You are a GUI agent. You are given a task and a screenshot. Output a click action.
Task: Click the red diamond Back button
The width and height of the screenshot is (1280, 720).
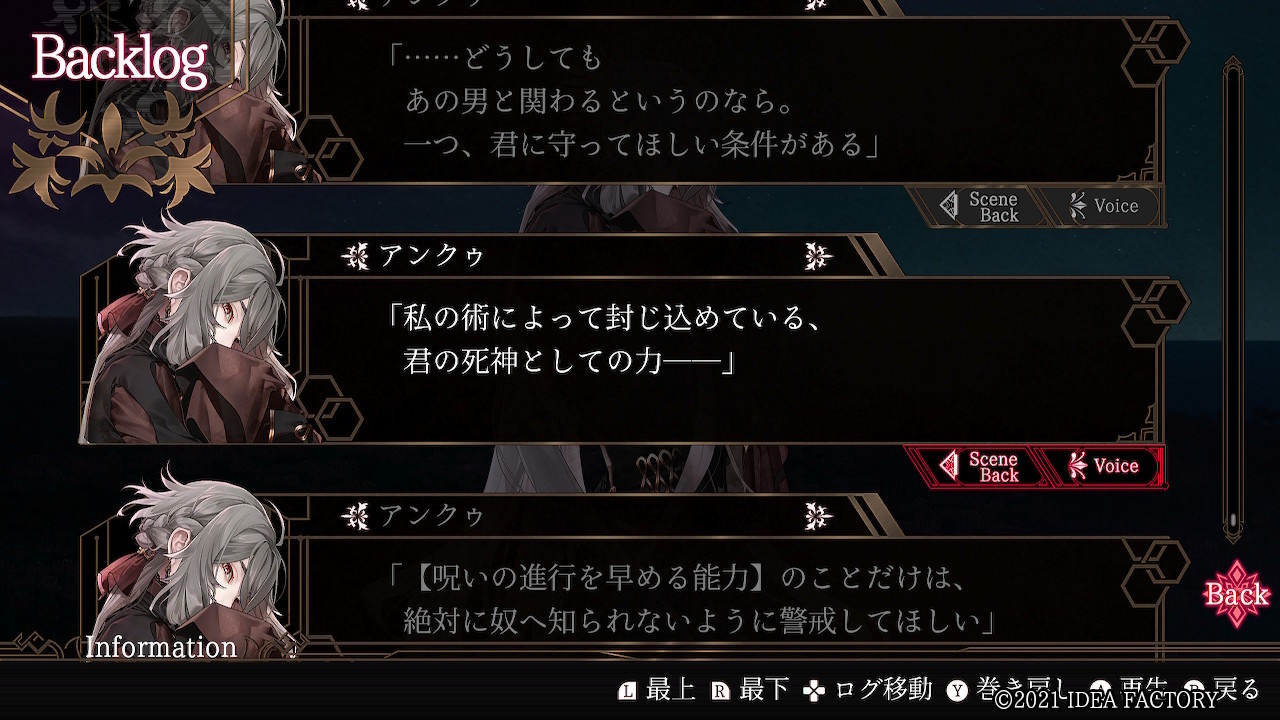[1237, 594]
